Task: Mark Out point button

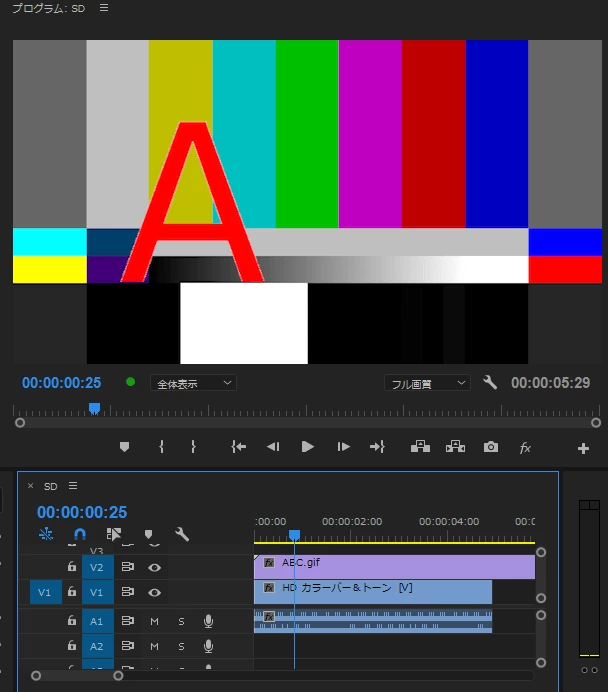Action: tap(193, 447)
